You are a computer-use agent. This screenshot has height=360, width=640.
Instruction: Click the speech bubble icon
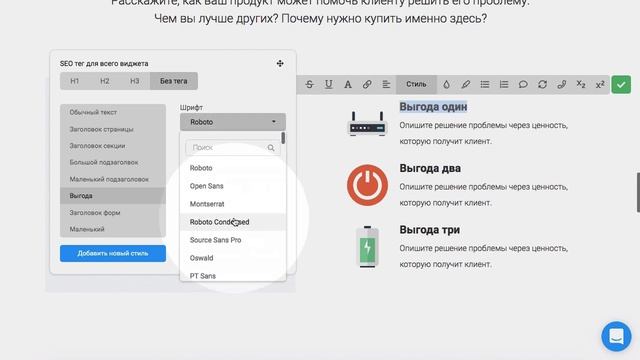coord(523,84)
